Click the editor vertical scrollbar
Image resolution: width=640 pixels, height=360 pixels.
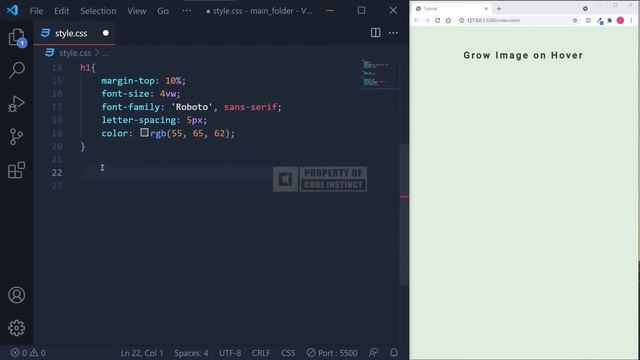404,214
